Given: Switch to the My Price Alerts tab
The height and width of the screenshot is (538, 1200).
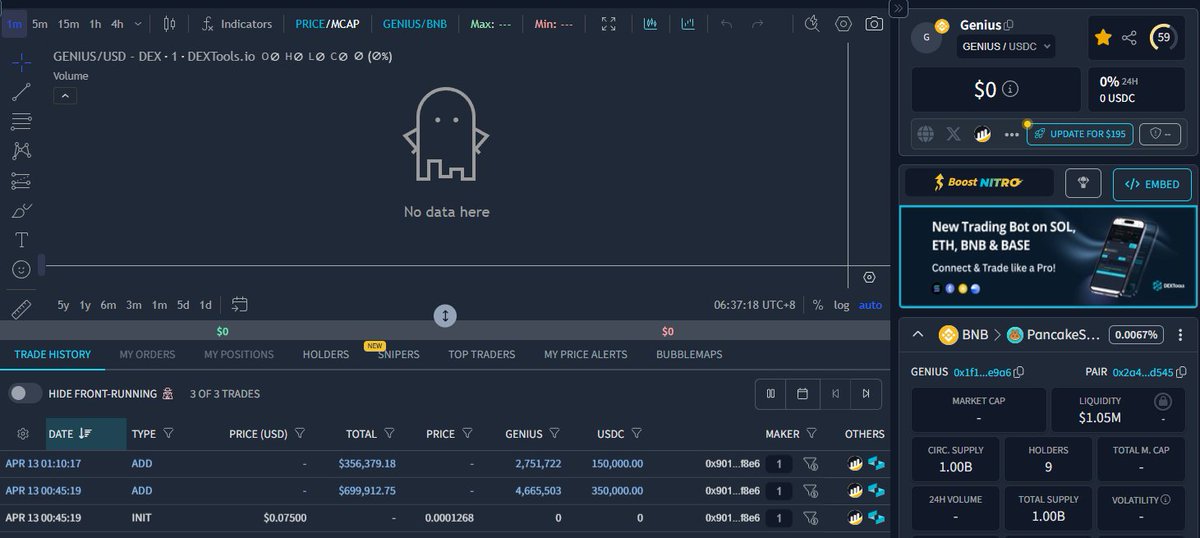Looking at the screenshot, I should (x=586, y=354).
